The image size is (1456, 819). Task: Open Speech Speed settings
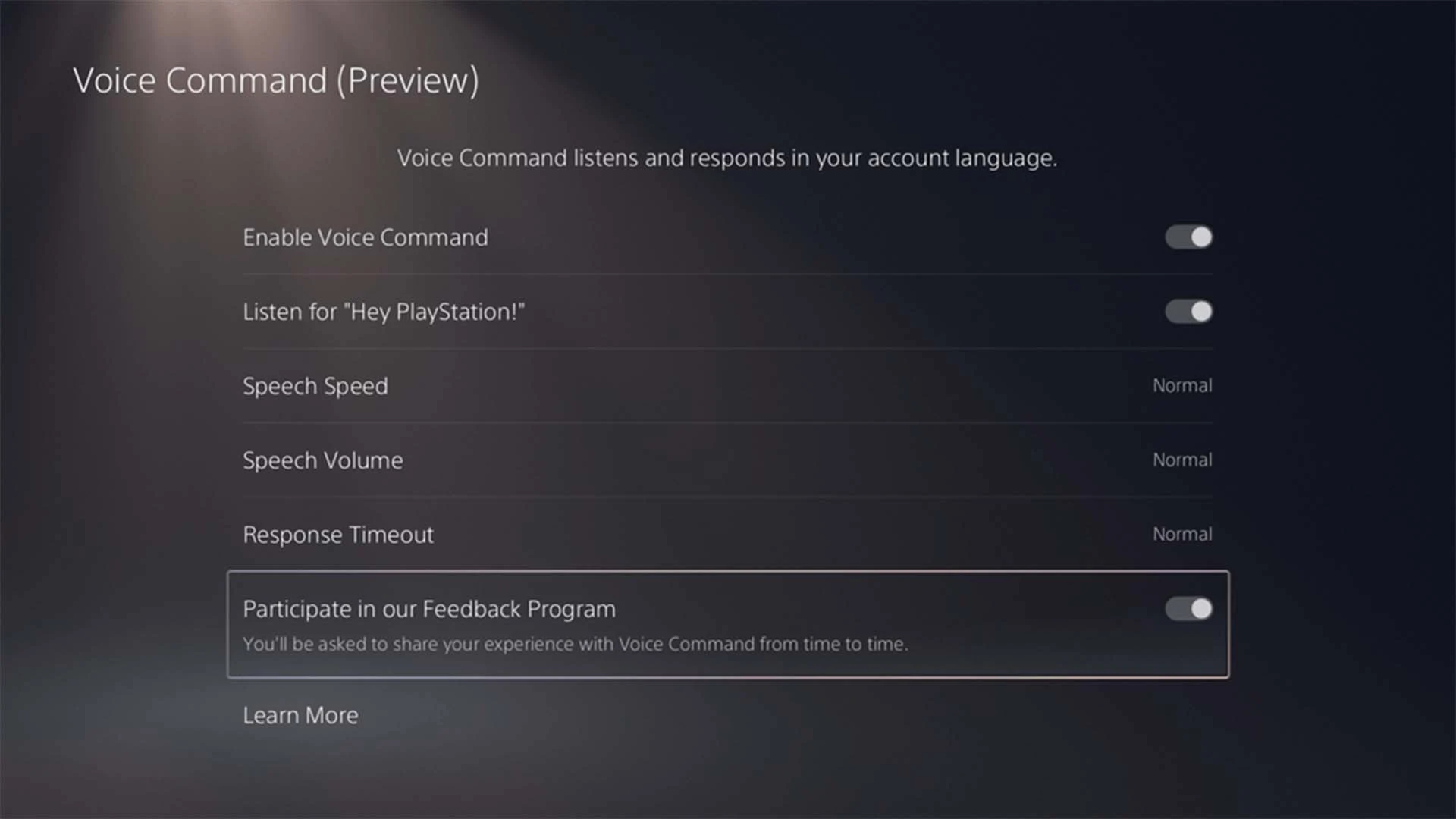[x=728, y=385]
